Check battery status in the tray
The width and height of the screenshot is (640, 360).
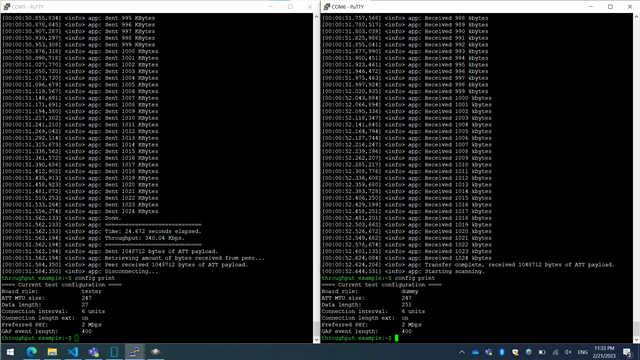(542, 352)
